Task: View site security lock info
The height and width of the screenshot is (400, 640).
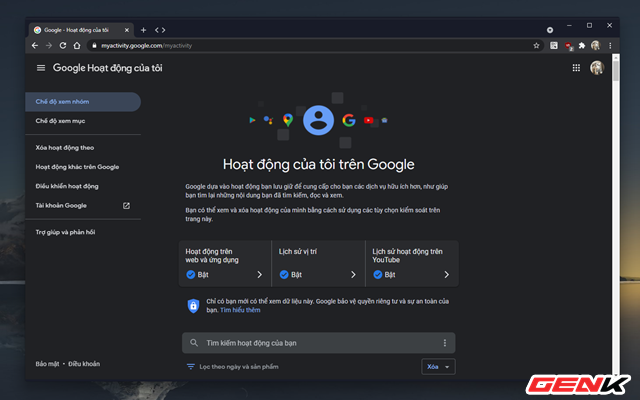Action: click(94, 46)
